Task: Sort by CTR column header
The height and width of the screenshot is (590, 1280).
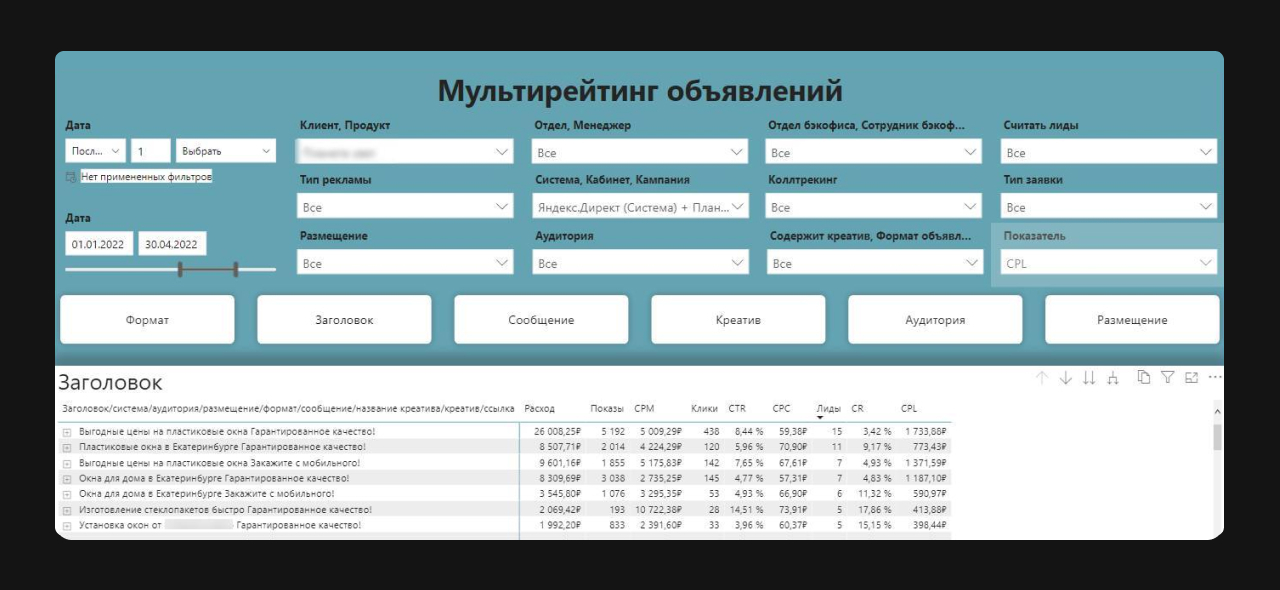Action: pyautogui.click(x=737, y=408)
